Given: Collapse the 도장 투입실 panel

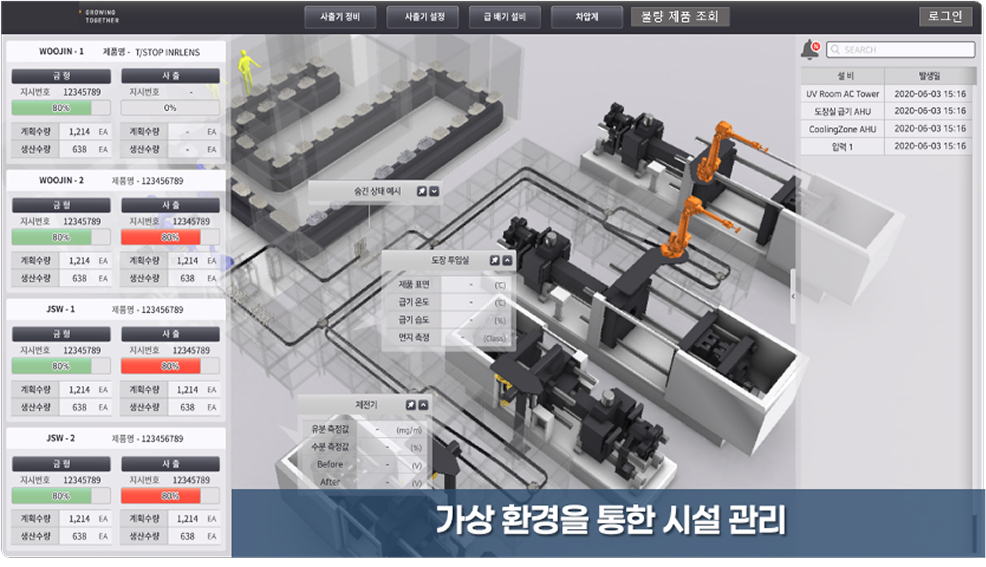Looking at the screenshot, I should pos(507,260).
